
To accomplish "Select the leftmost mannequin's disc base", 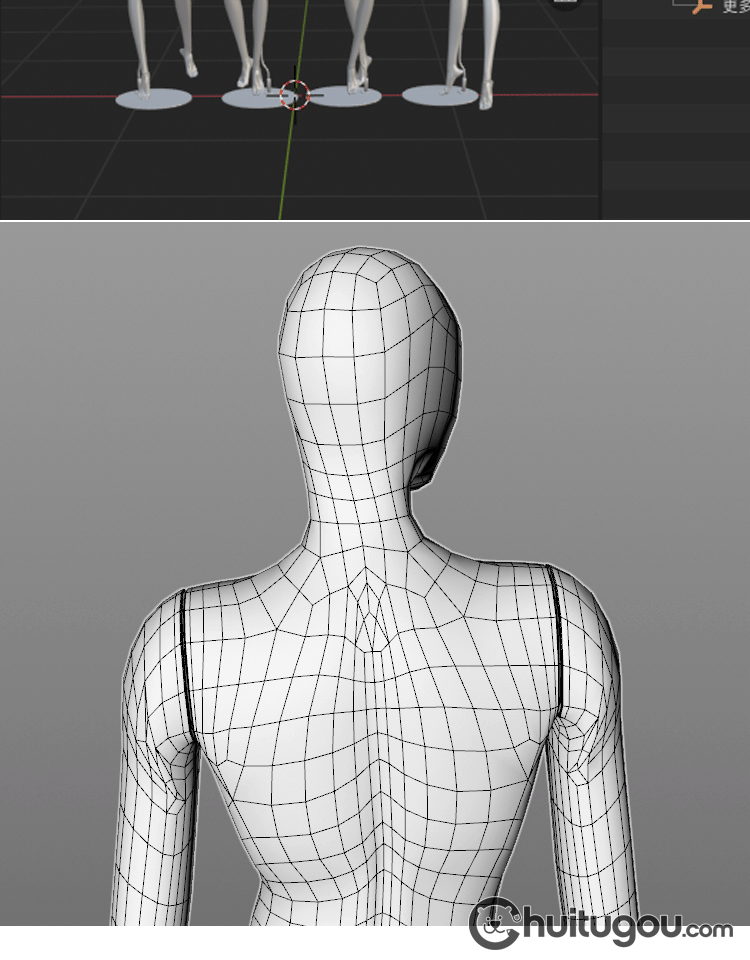I will [x=152, y=98].
